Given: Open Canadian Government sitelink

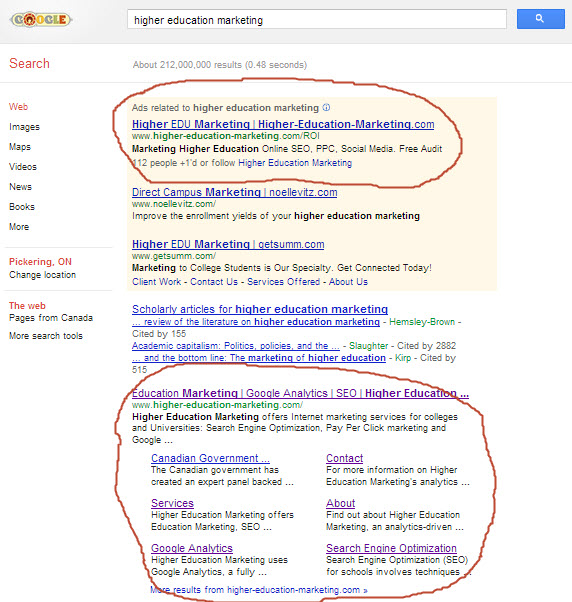Looking at the screenshot, I should click(210, 458).
